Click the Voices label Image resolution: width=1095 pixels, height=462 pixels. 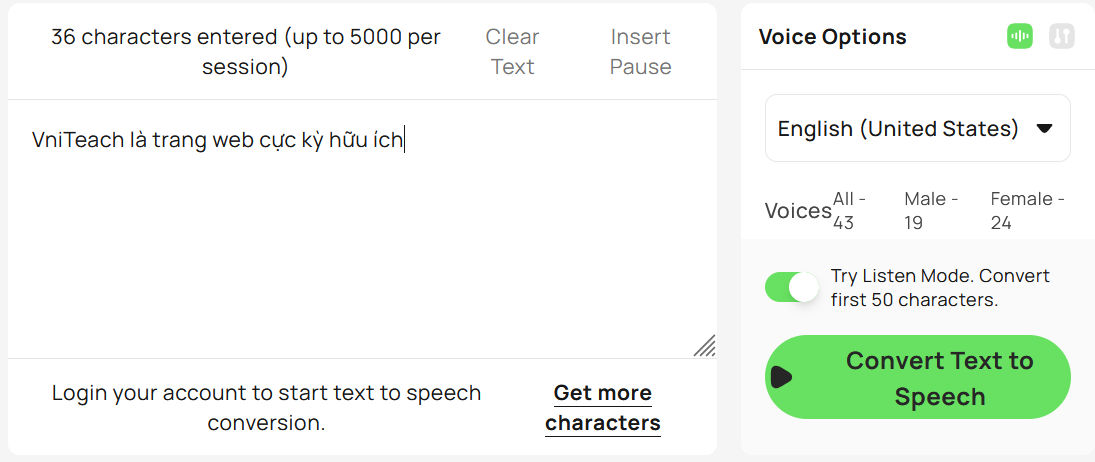[798, 211]
